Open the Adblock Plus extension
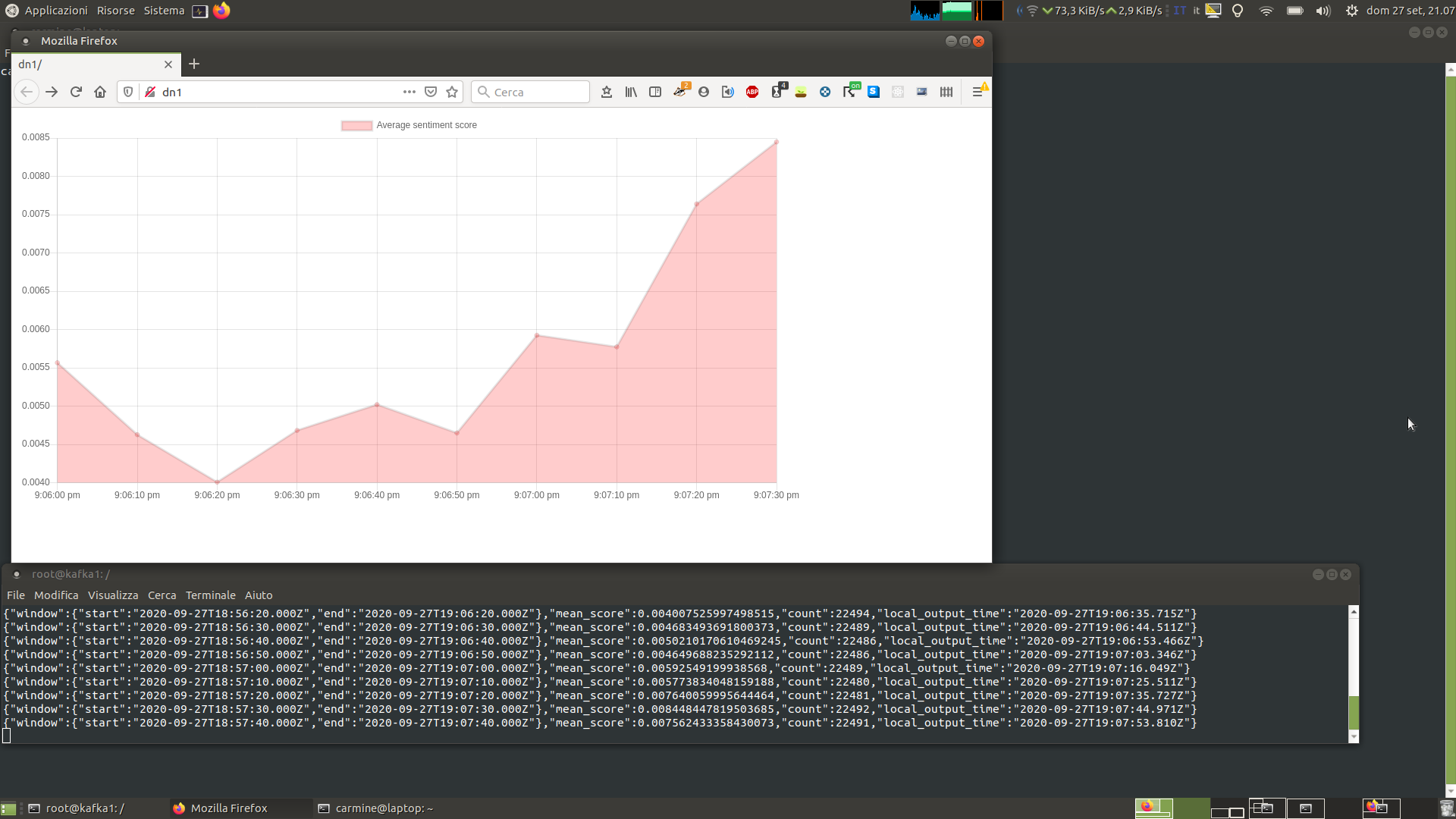Screen dimensions: 1456x819 click(x=752, y=92)
